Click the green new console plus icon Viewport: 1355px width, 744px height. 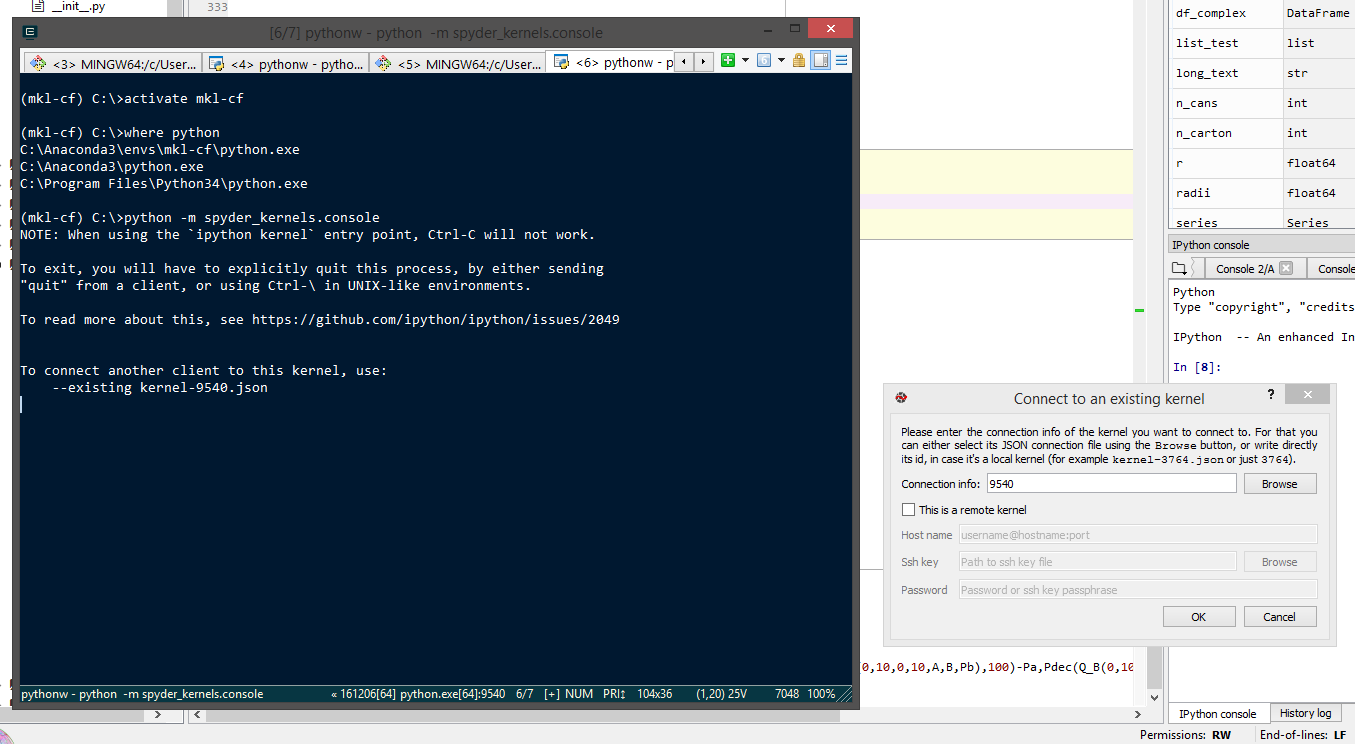728,61
